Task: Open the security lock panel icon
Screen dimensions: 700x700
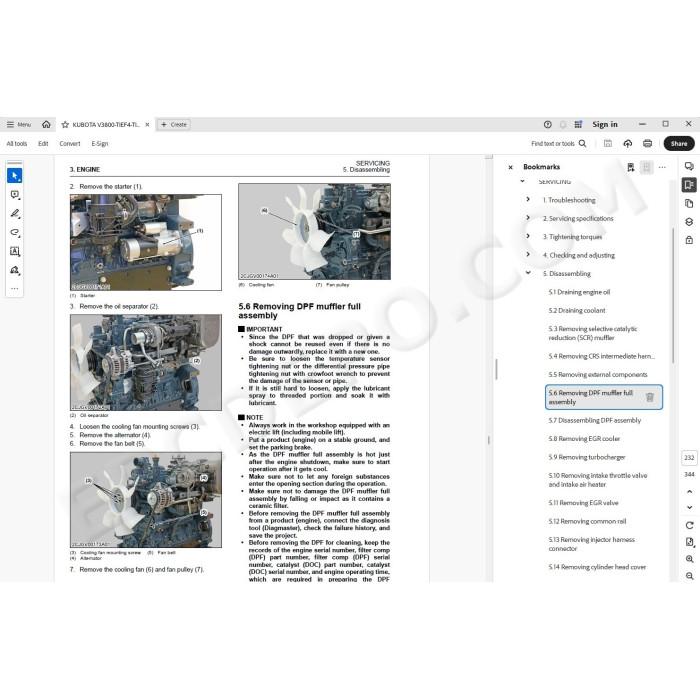Action: pyautogui.click(x=689, y=240)
